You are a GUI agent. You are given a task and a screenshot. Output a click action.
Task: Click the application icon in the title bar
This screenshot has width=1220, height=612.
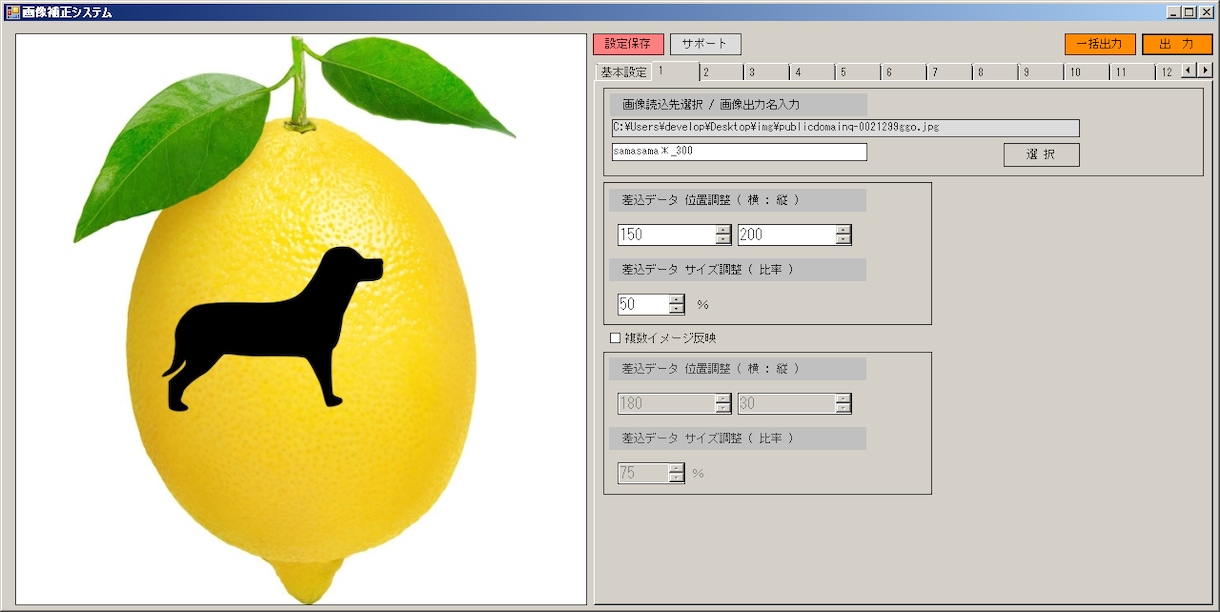13,12
